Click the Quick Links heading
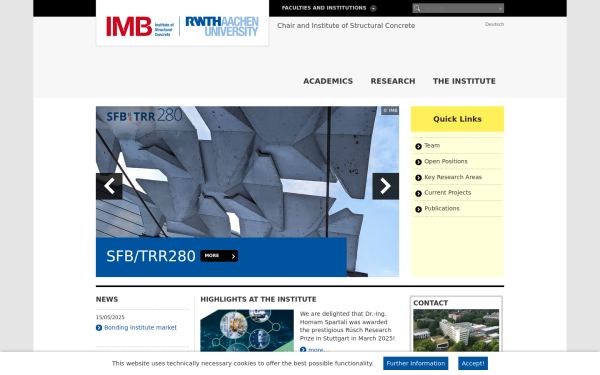Screen dimensions: 600x375 [x=457, y=119]
